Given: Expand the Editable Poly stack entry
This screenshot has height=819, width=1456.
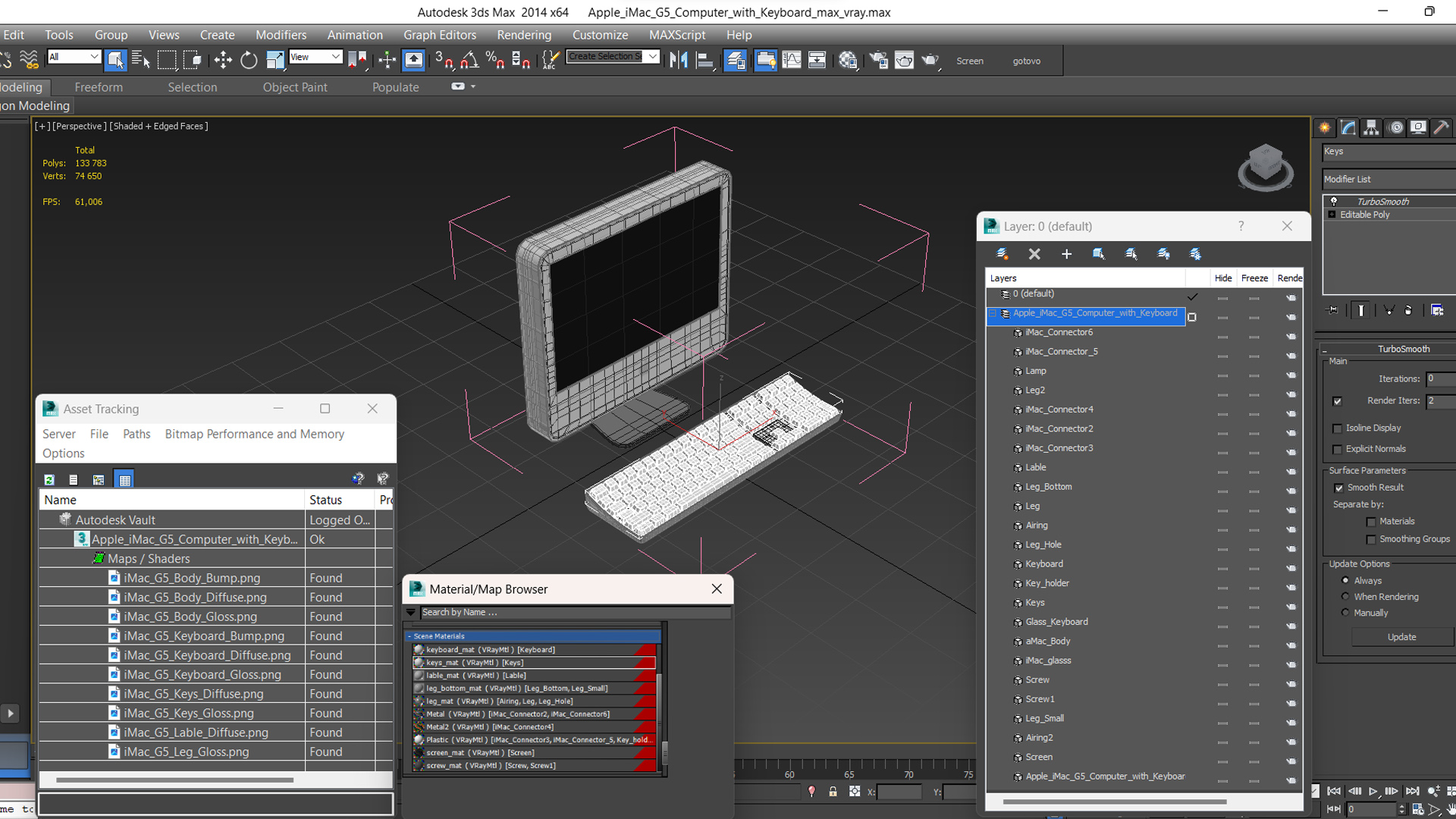Looking at the screenshot, I should 1332,215.
